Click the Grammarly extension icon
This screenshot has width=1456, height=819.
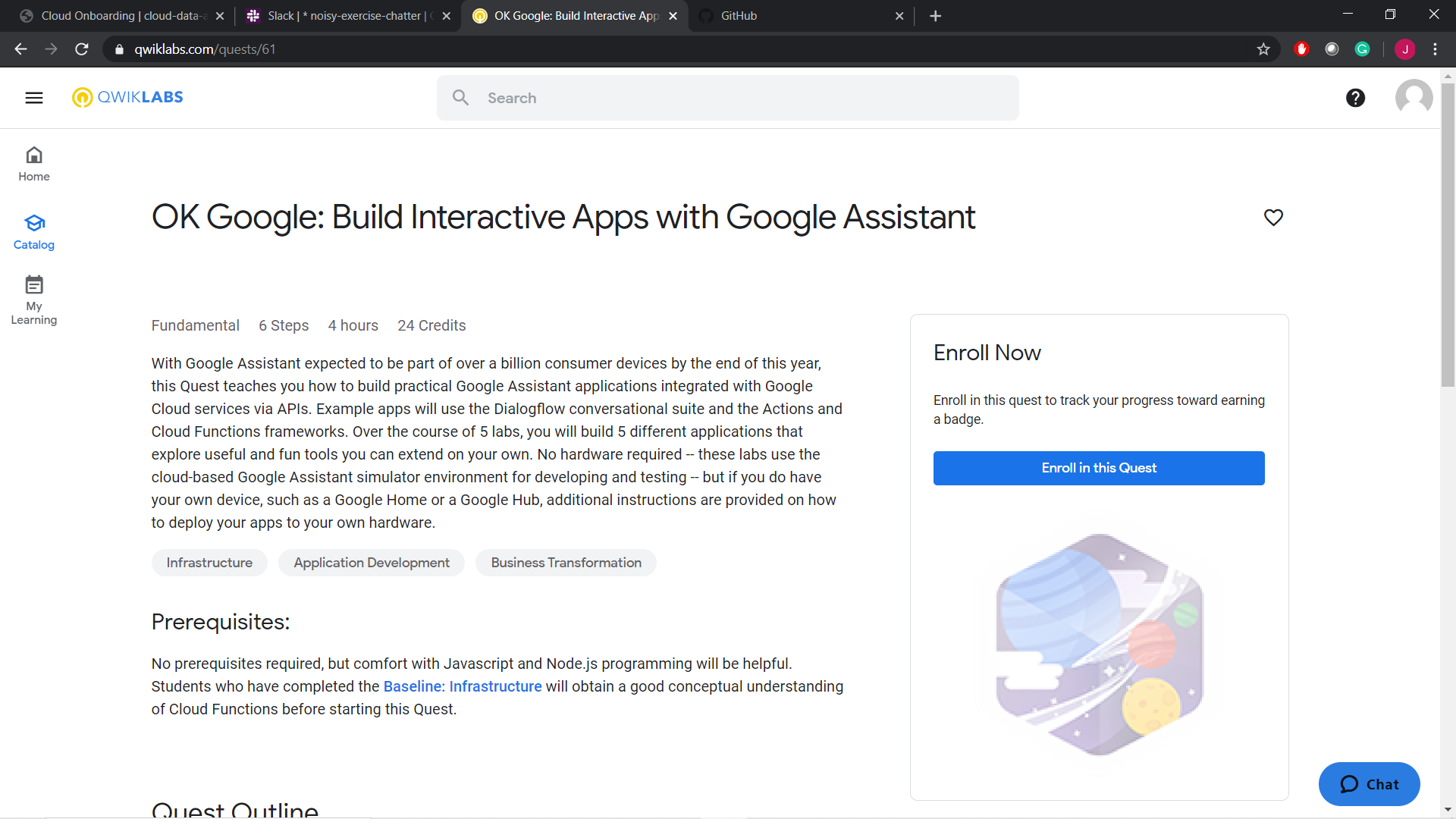pos(1363,49)
